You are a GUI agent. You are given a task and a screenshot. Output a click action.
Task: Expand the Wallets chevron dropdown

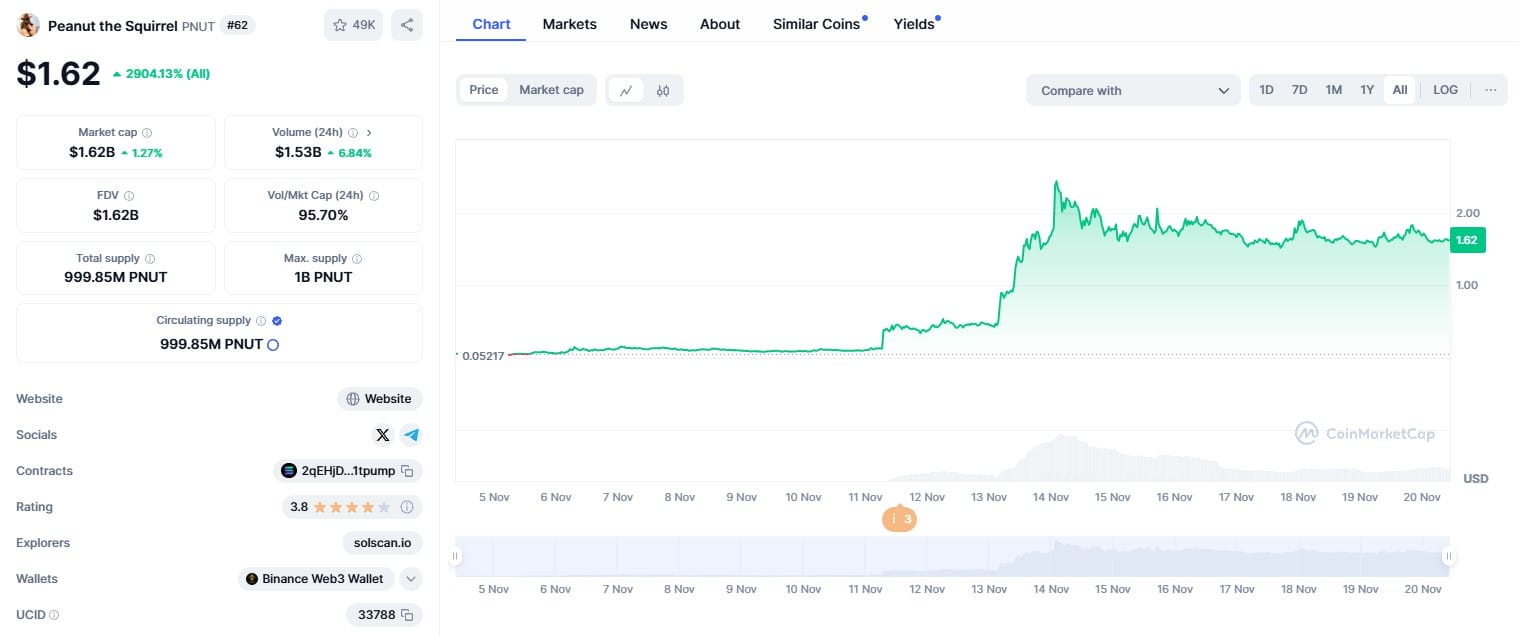click(x=411, y=579)
